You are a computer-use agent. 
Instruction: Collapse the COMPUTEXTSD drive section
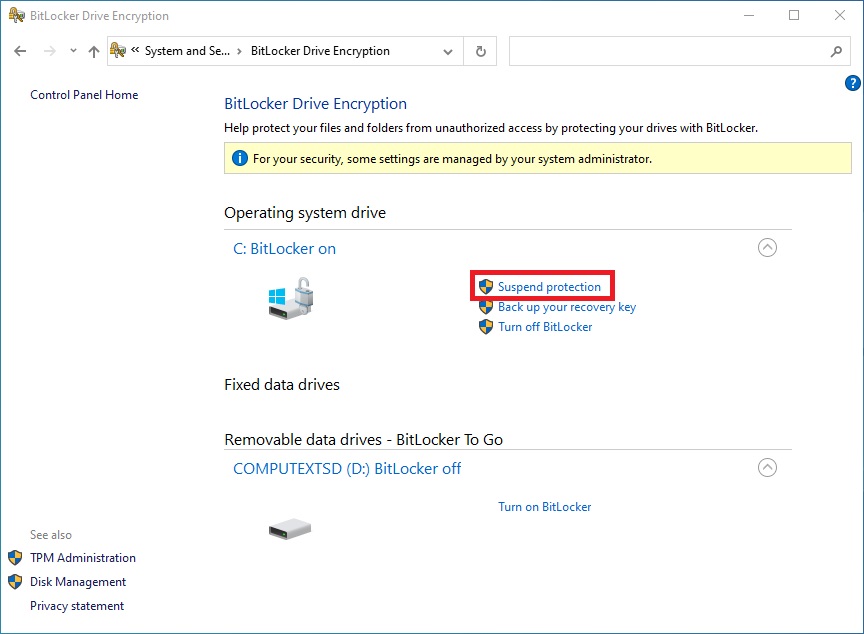point(767,467)
